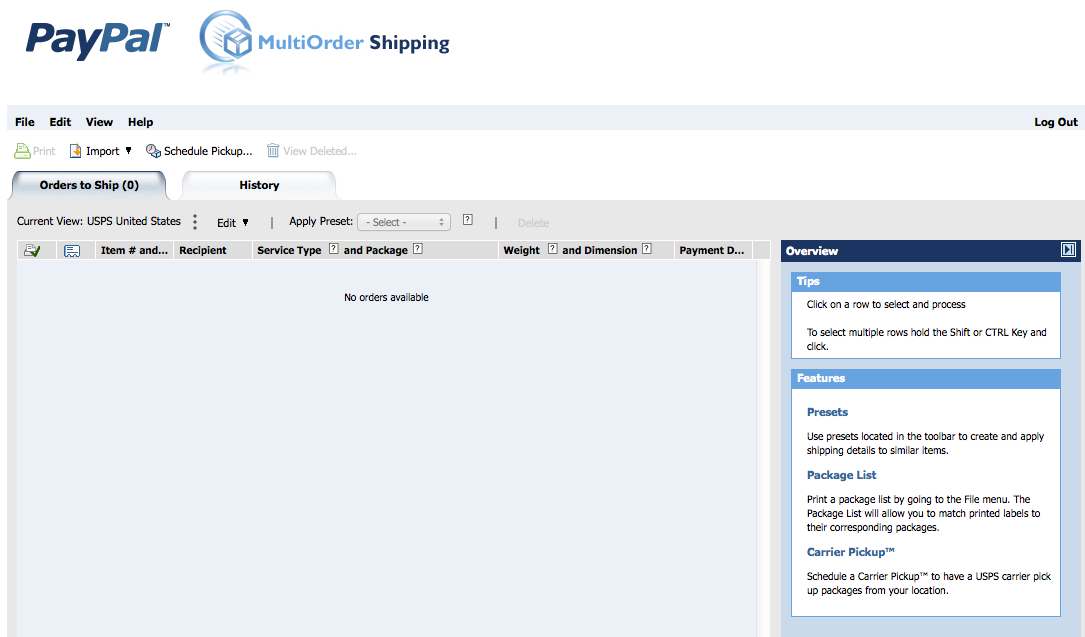Switch to the Orders to Ship tab

(89, 185)
